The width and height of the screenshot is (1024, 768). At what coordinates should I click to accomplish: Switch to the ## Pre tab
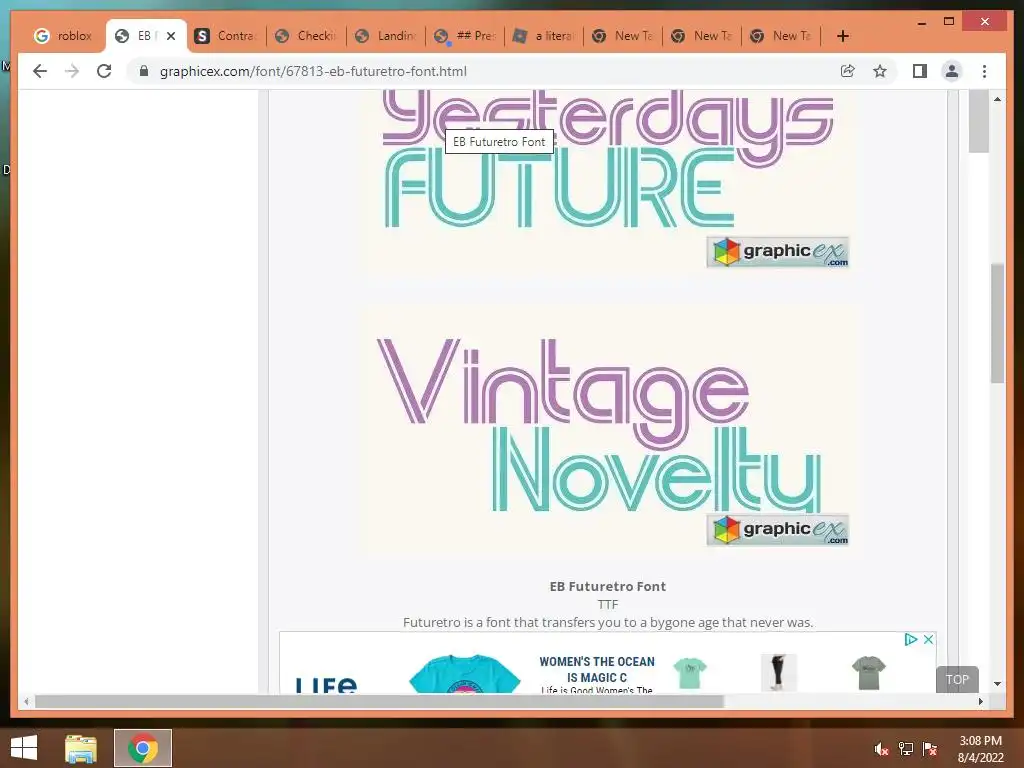(466, 36)
